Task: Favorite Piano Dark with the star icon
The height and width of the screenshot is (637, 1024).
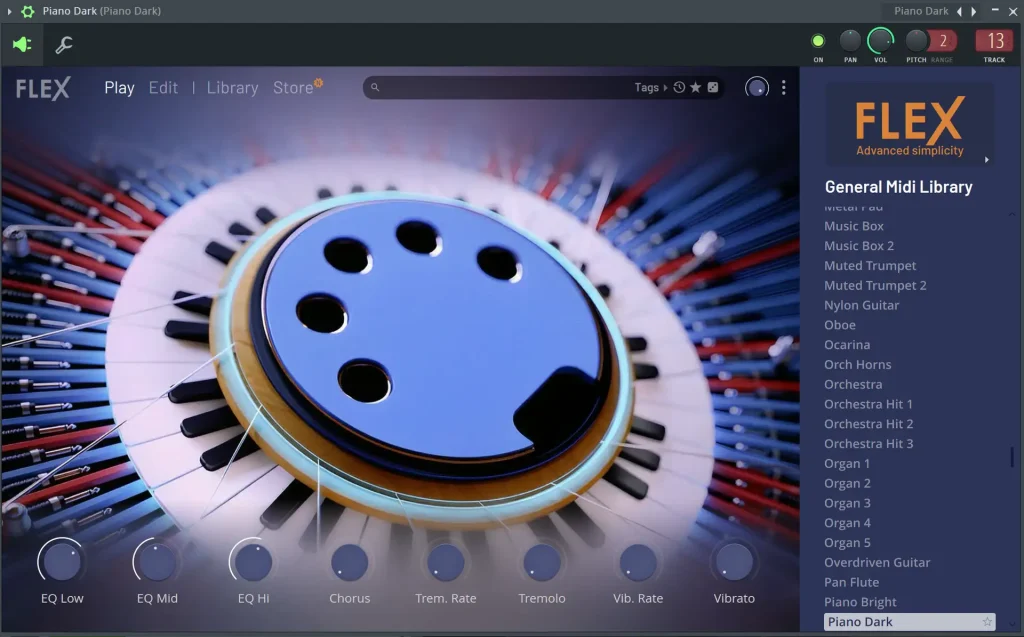Action: point(987,622)
